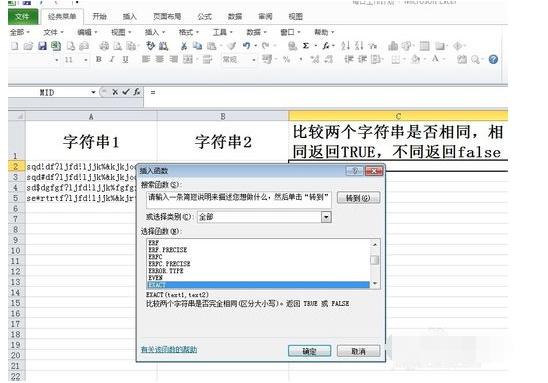548x383 pixels.
Task: Click the New blank workbook icon
Action: click(15, 46)
